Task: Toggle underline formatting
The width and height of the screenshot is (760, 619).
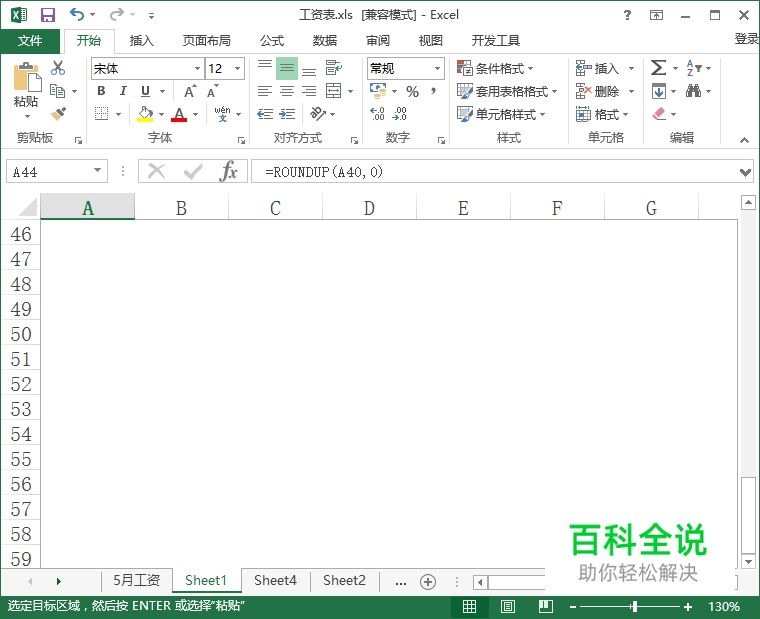Action: [145, 91]
